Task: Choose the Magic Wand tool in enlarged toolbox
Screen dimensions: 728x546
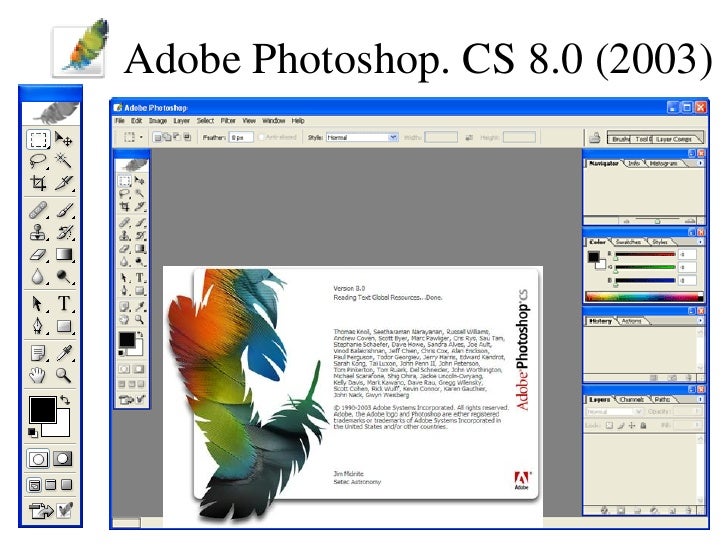Action: pyautogui.click(x=64, y=161)
